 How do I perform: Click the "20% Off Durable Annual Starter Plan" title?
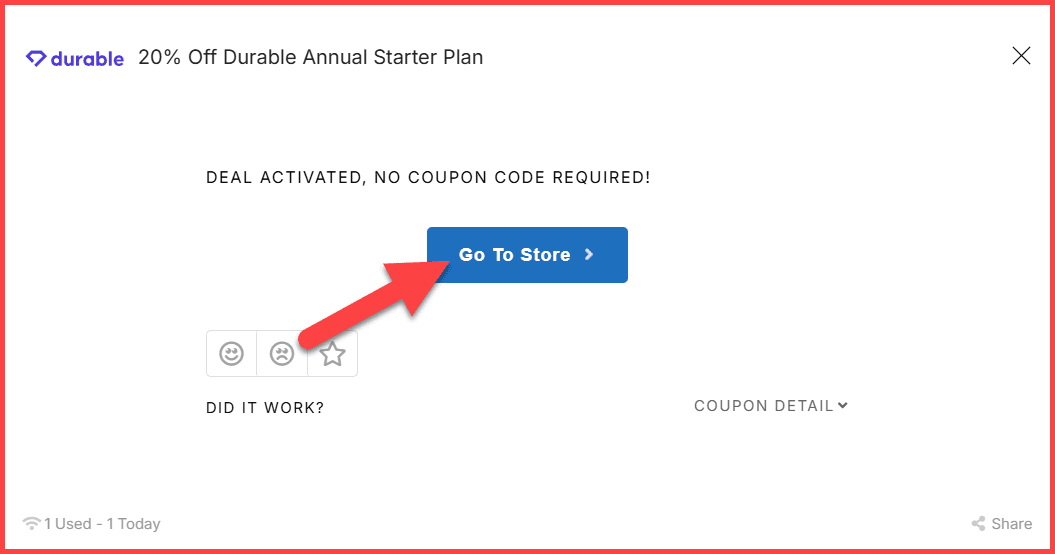pos(310,57)
